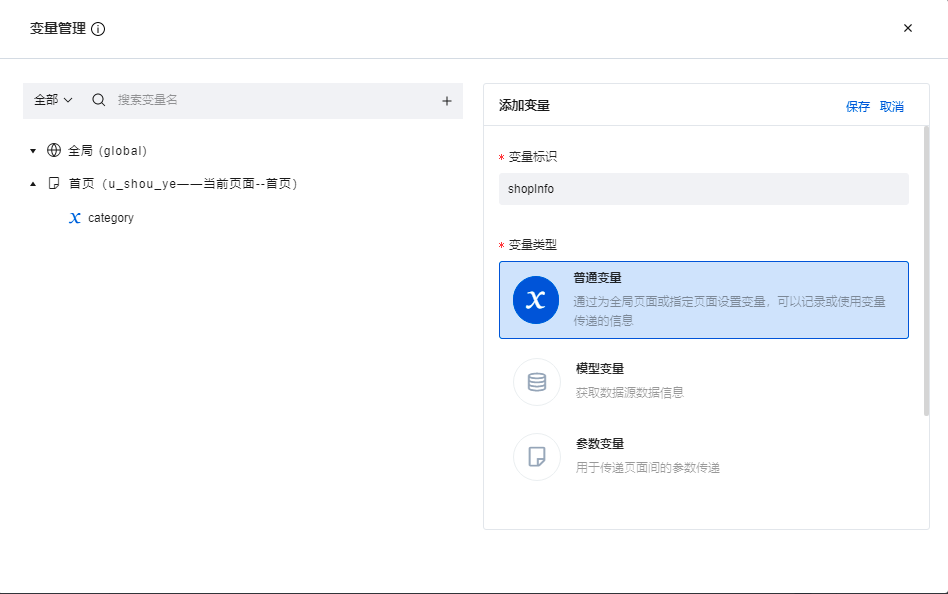Expand the 全局 (global) tree node
The width and height of the screenshot is (948, 594).
[33, 151]
